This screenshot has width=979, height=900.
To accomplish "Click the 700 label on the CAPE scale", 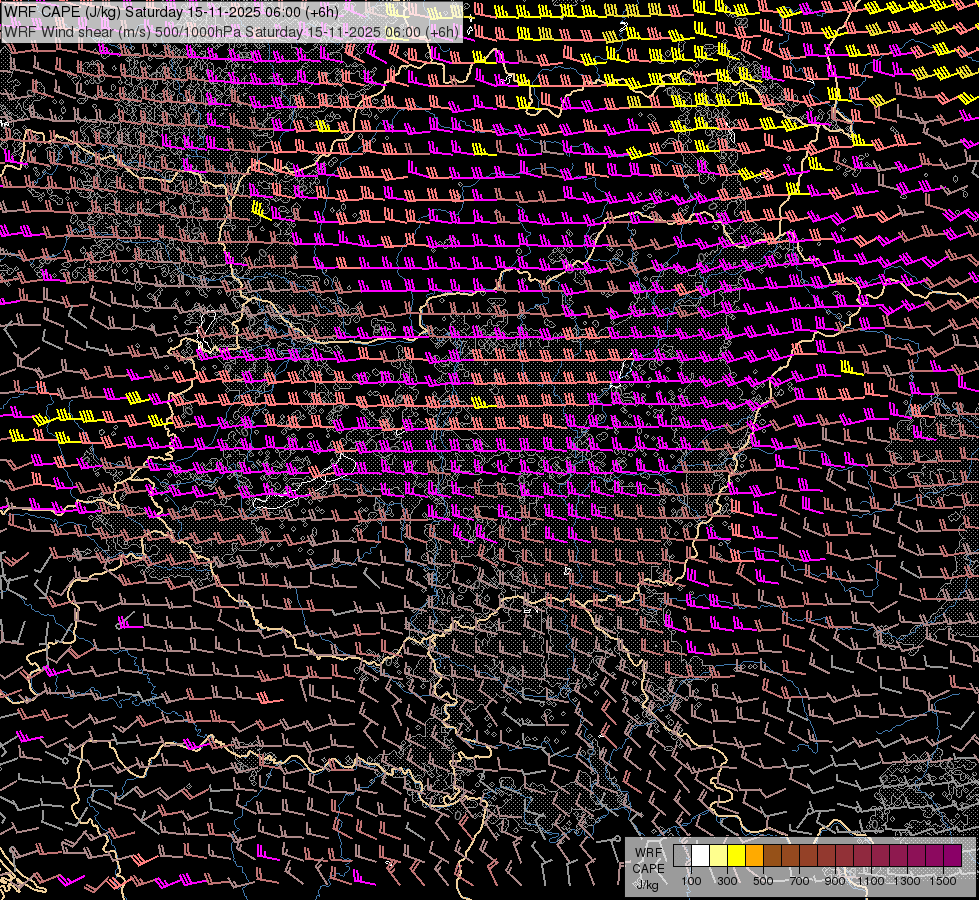I will [x=799, y=881].
